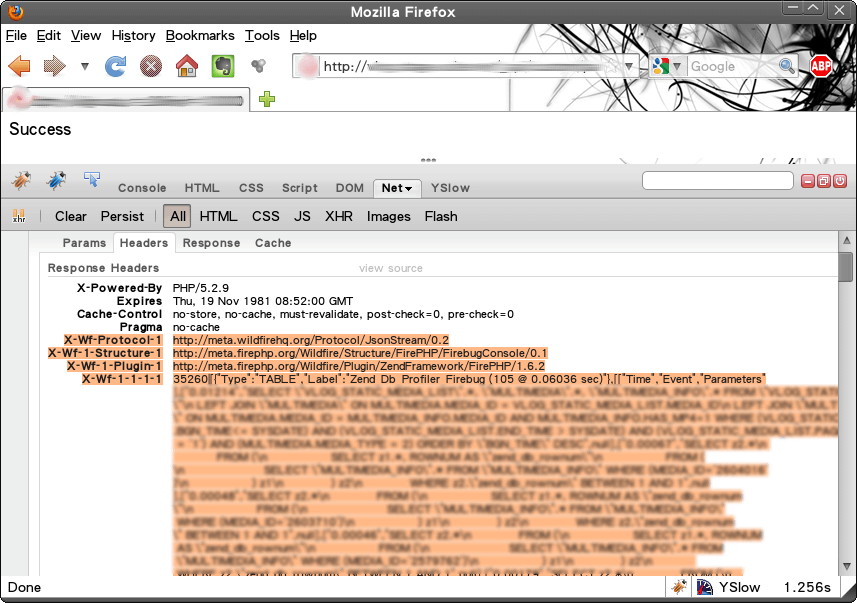
Task: Open the back/forward history dropdown arrow
Action: (x=85, y=67)
